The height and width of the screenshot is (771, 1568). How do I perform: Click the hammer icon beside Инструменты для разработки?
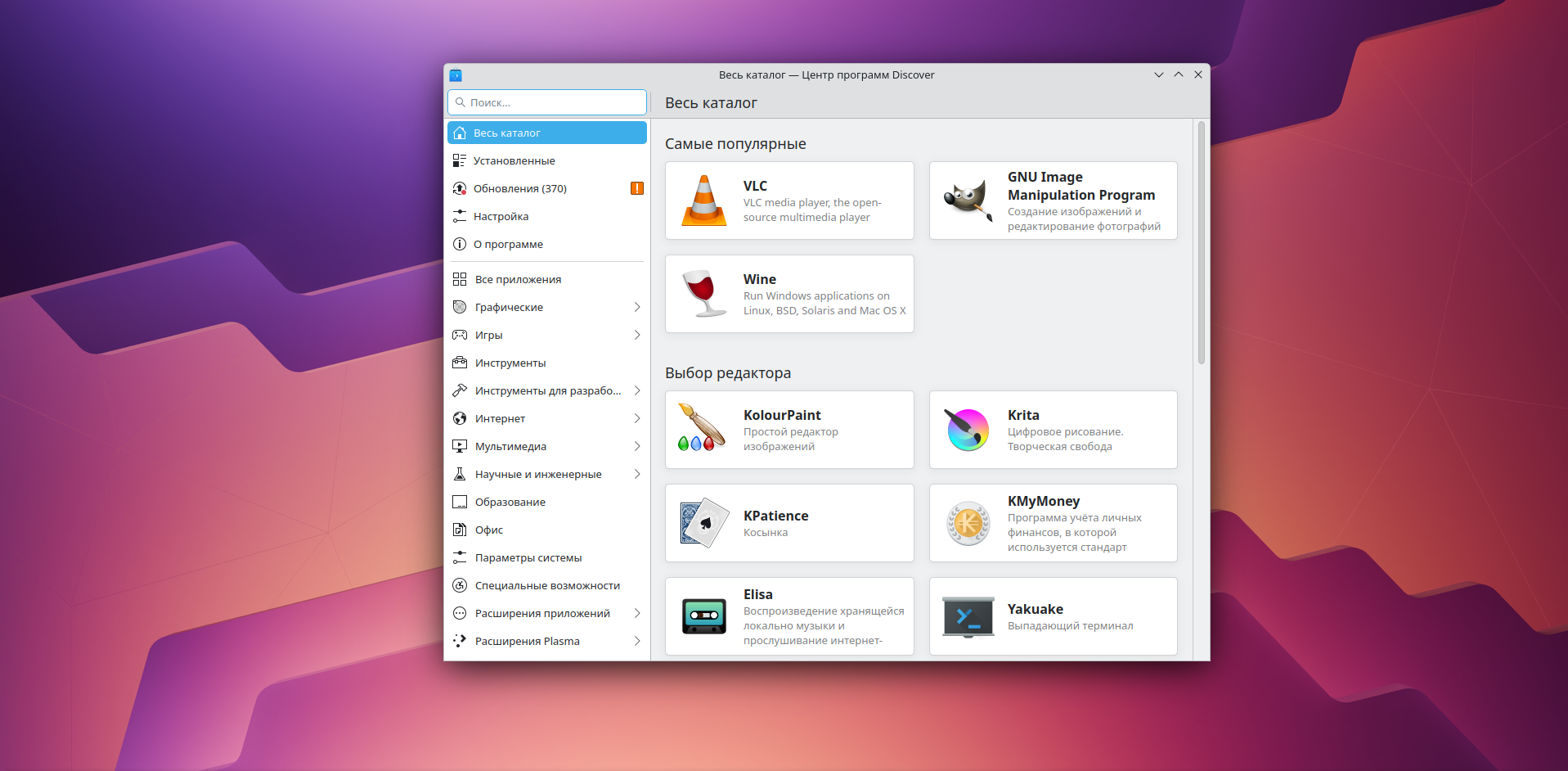(x=460, y=390)
